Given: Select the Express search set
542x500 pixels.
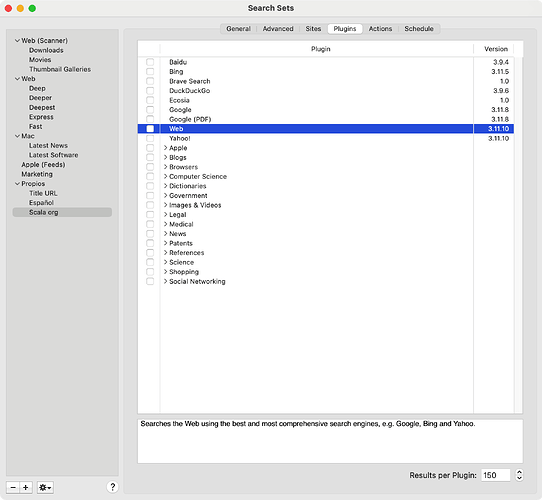Looking at the screenshot, I should coord(41,117).
